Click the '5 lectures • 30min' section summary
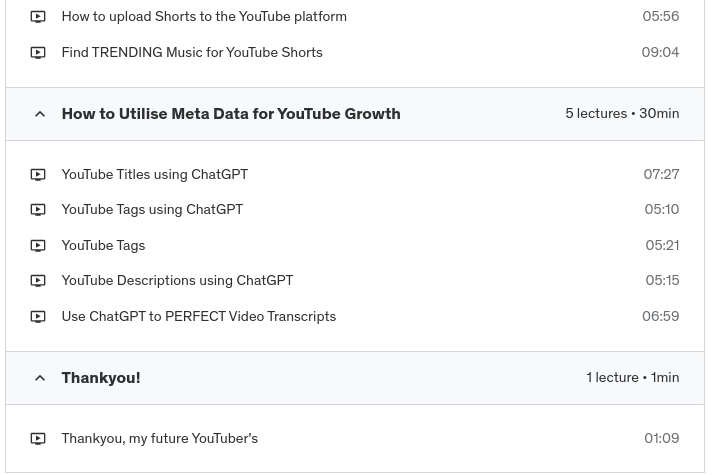 click(x=621, y=114)
